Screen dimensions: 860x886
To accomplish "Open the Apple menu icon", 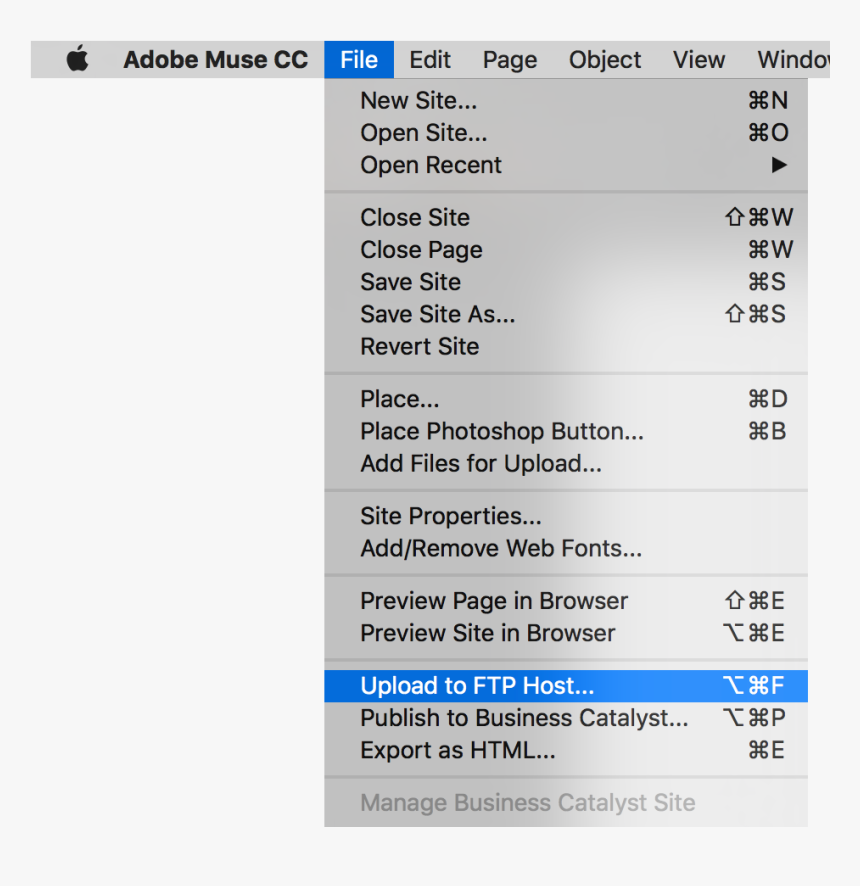I will click(x=78, y=60).
